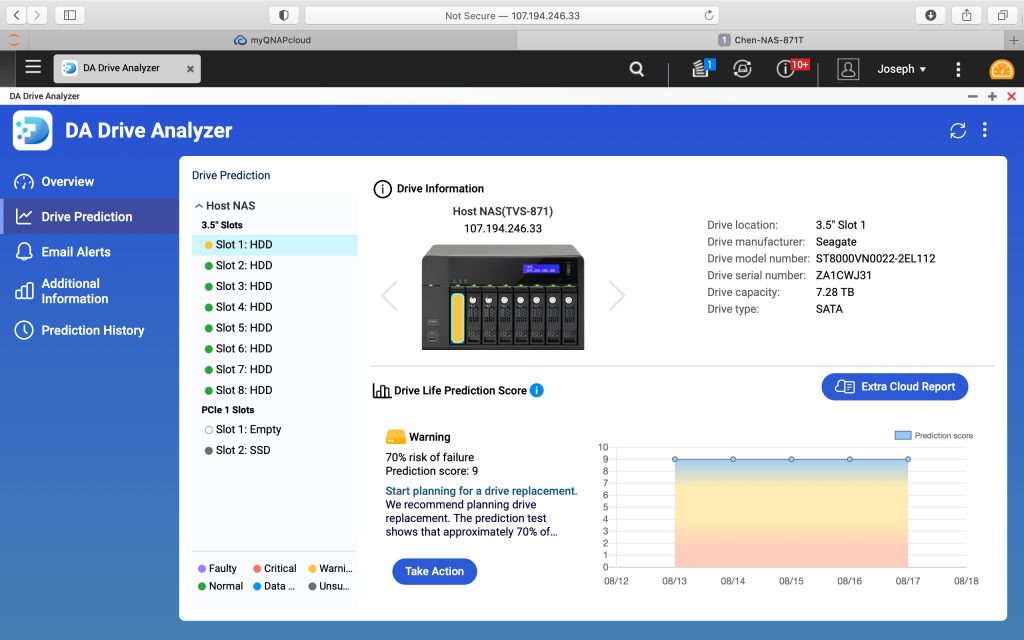The image size is (1024, 640).
Task: Toggle browser sidebar button
Action: click(x=70, y=15)
